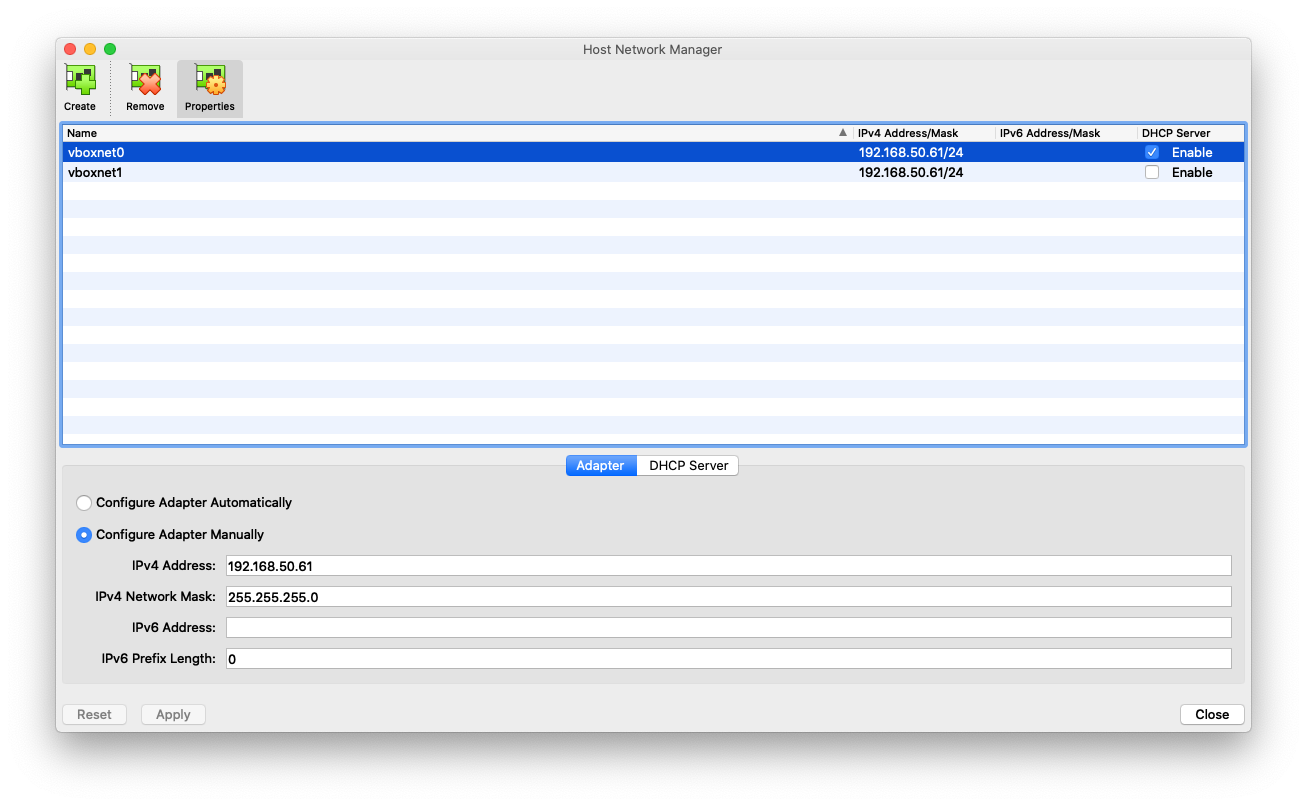Viewport: 1307px width, 806px height.
Task: Click into the IPv6 Address field
Action: 728,627
